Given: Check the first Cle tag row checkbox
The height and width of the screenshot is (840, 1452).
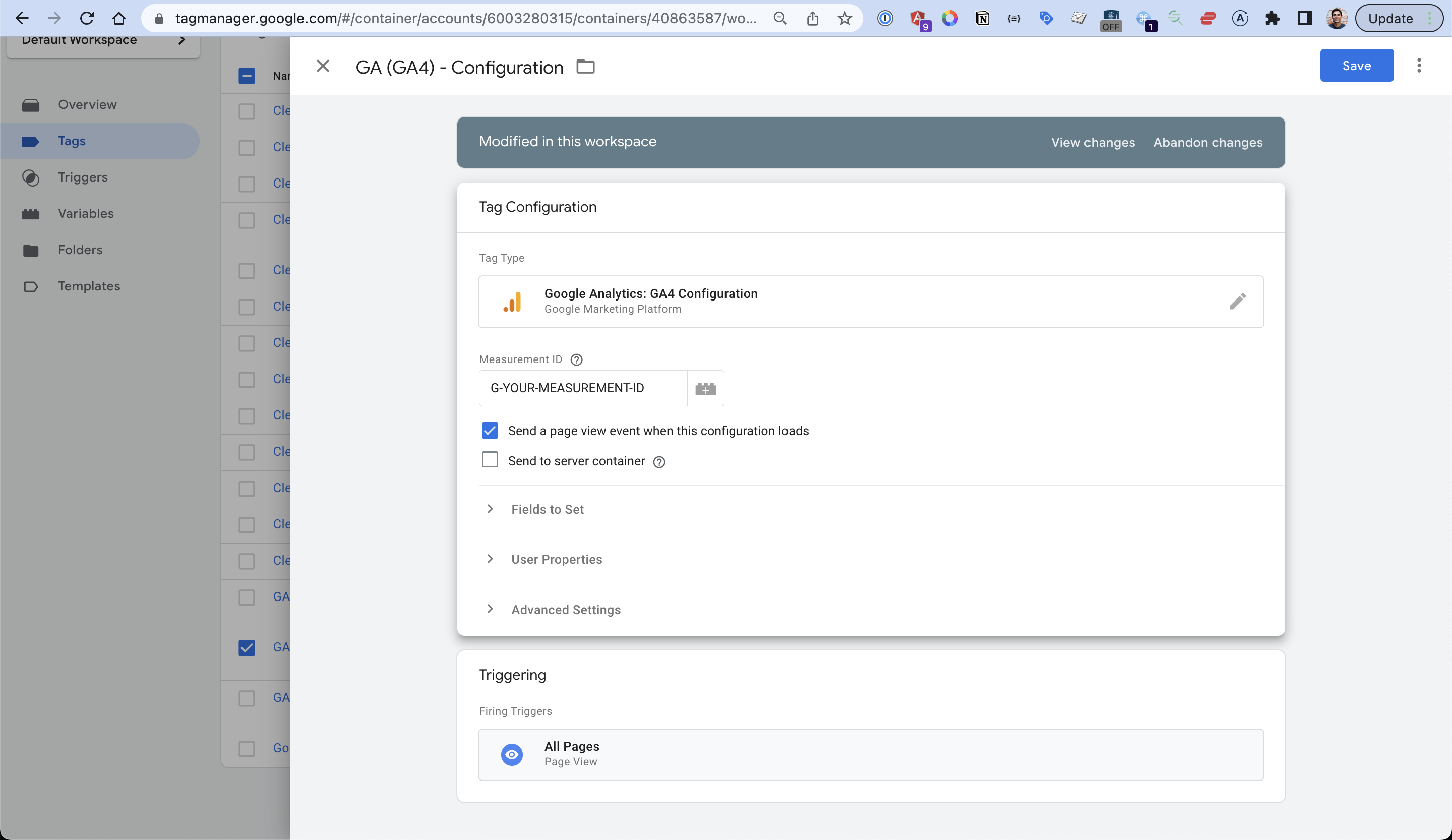Looking at the screenshot, I should [247, 111].
